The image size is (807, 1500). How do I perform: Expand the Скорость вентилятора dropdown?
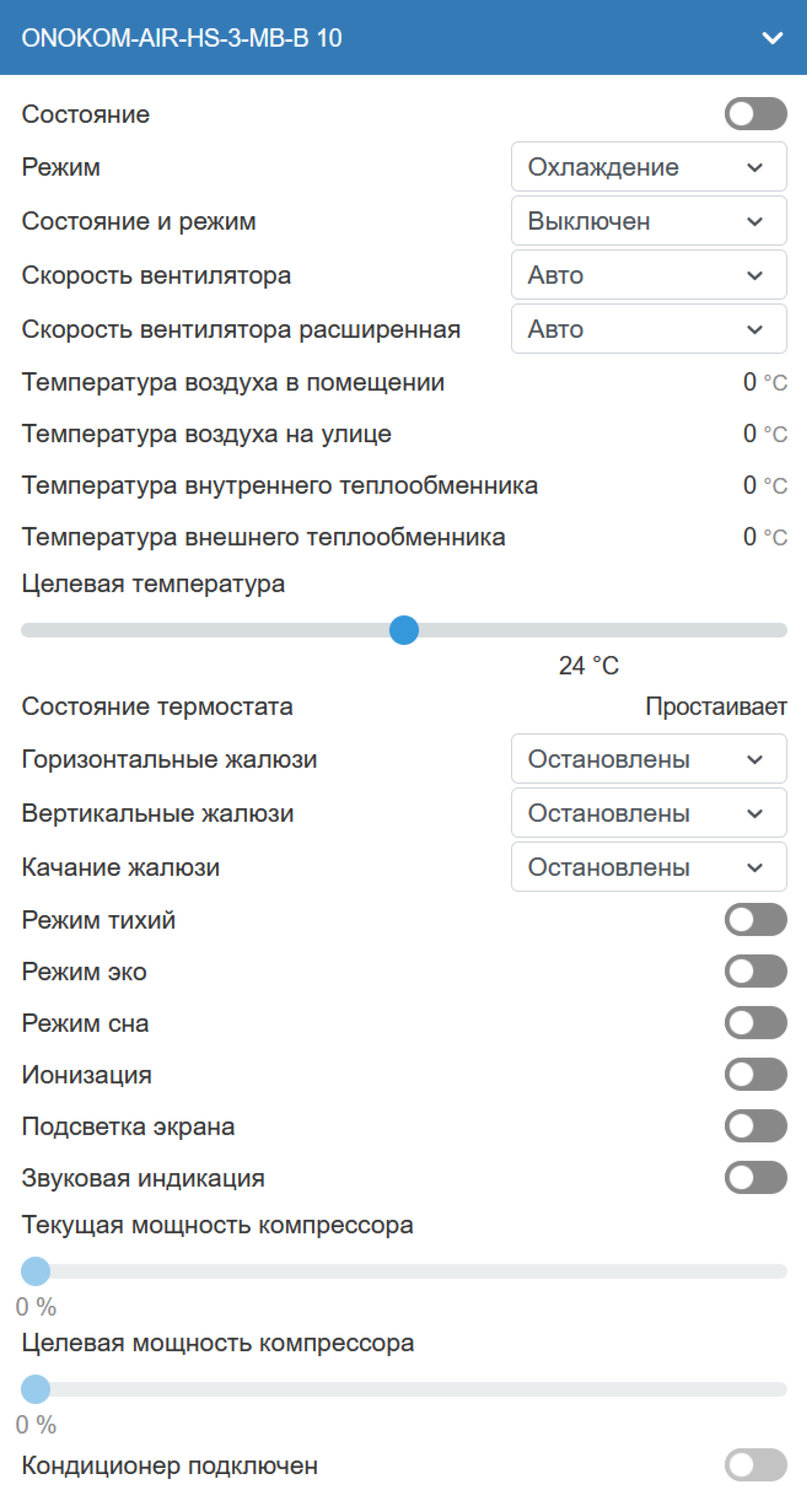click(648, 275)
